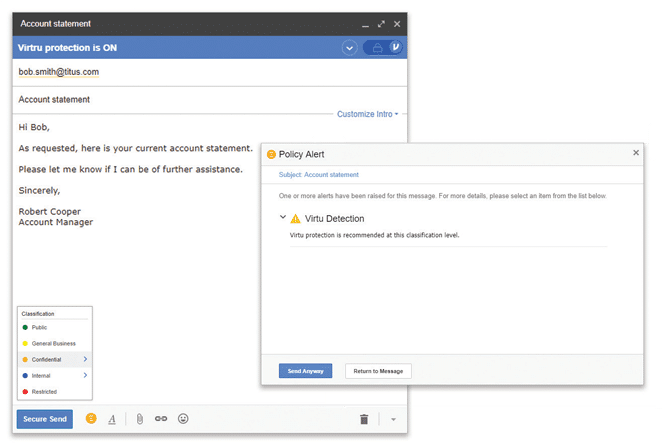Select the Public classification option

coord(39,327)
